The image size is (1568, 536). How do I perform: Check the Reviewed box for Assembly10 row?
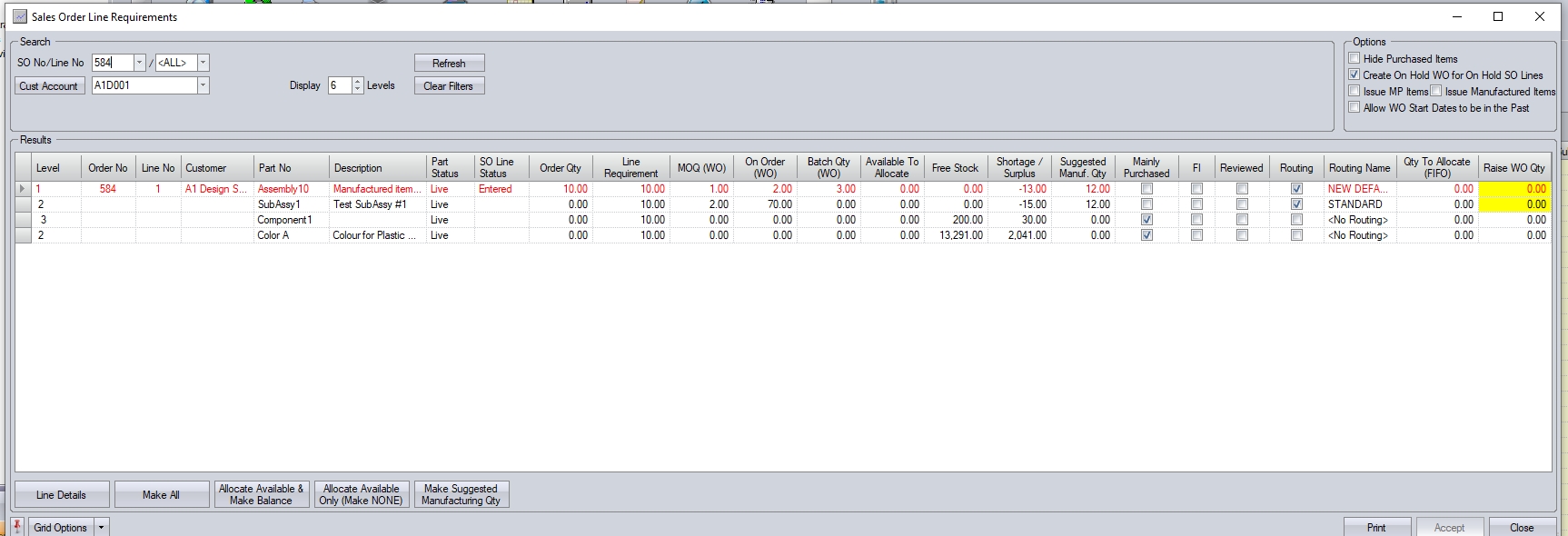(1242, 189)
